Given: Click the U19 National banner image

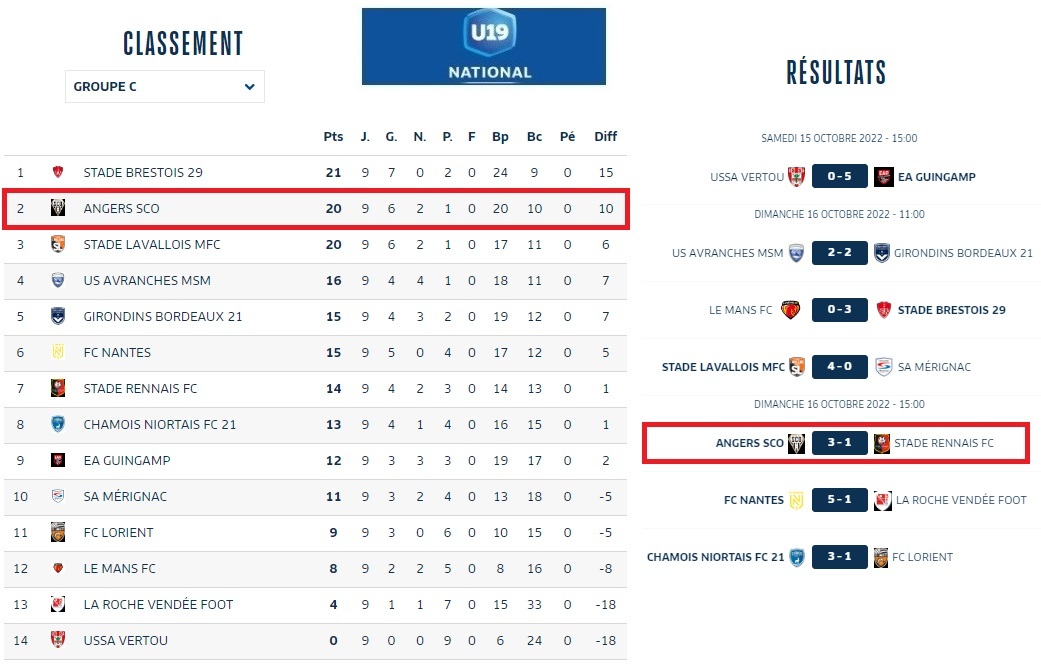Looking at the screenshot, I should pyautogui.click(x=484, y=46).
